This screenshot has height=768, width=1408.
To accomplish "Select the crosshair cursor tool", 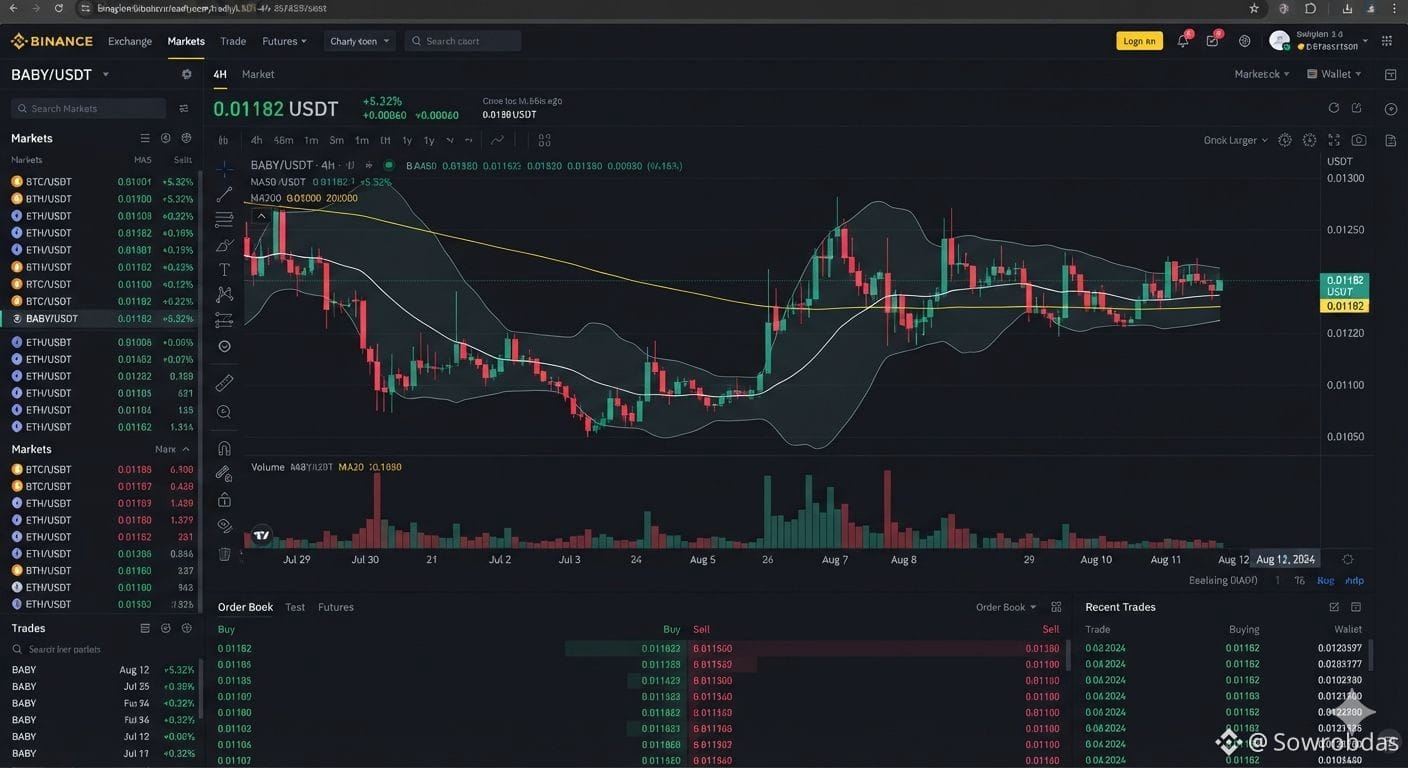I will click(x=224, y=168).
